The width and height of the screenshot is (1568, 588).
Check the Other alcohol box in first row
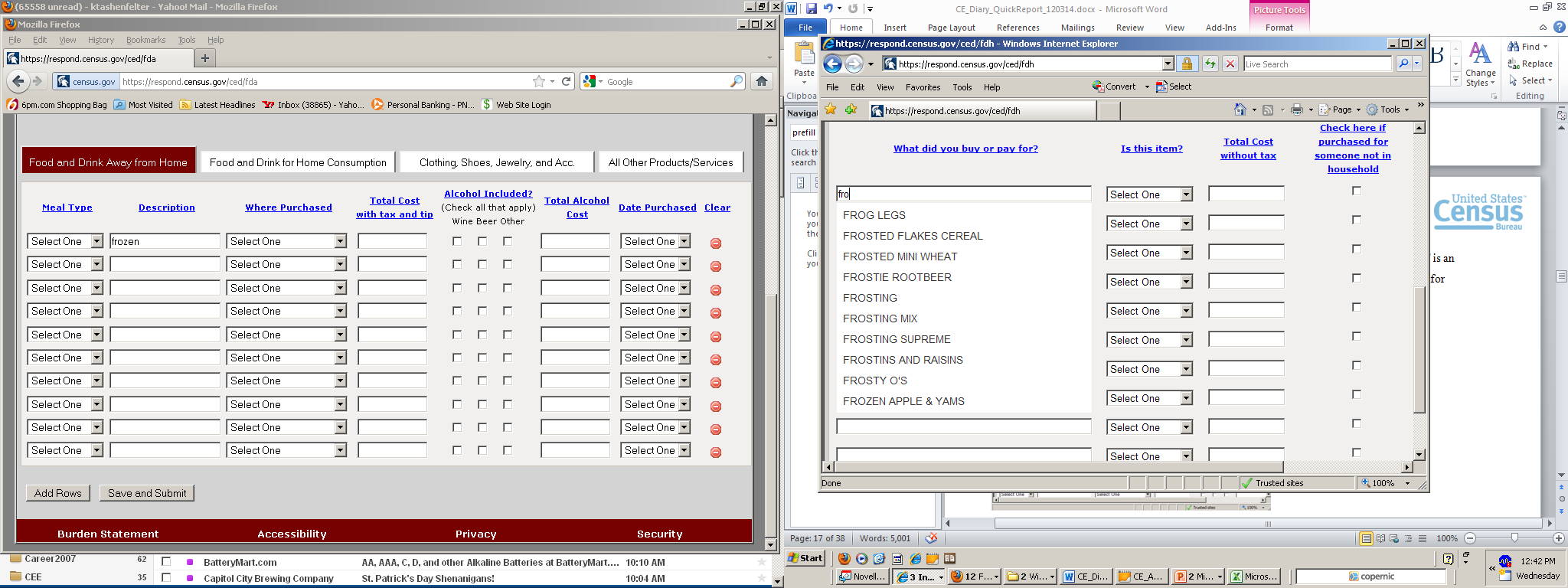[507, 241]
